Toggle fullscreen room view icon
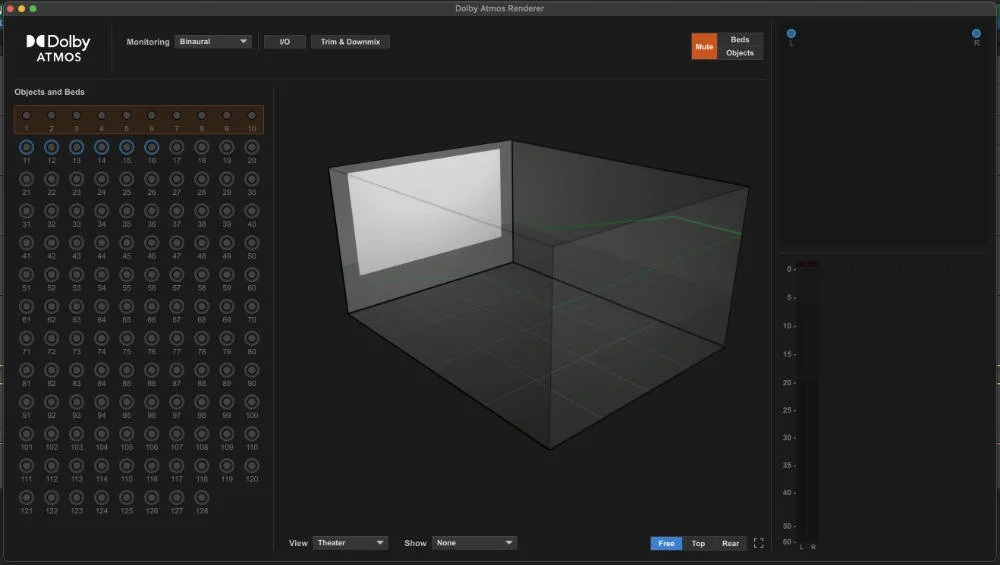The image size is (1000, 565). click(x=758, y=543)
